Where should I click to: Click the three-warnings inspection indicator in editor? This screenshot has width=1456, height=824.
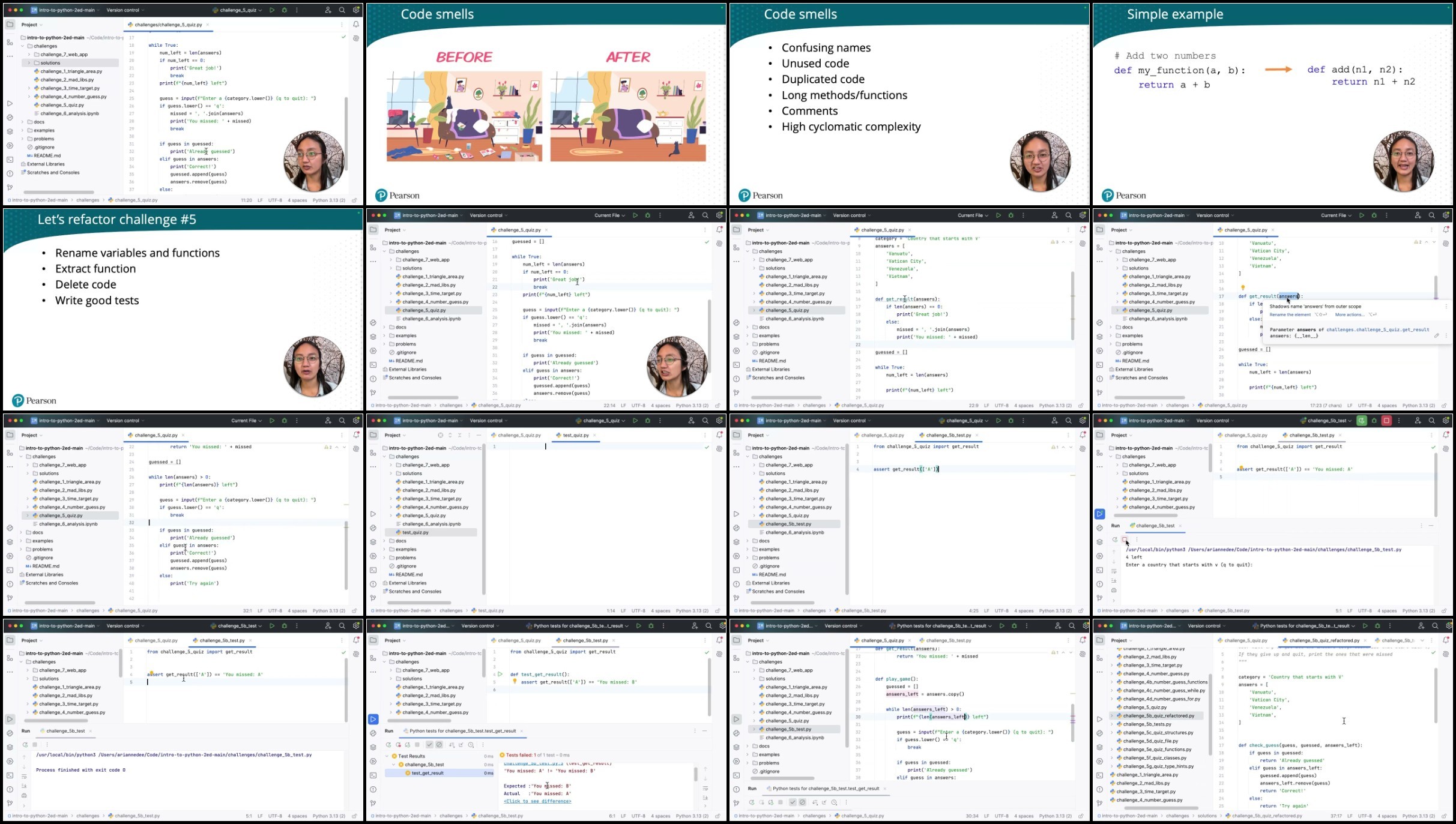[x=1055, y=242]
